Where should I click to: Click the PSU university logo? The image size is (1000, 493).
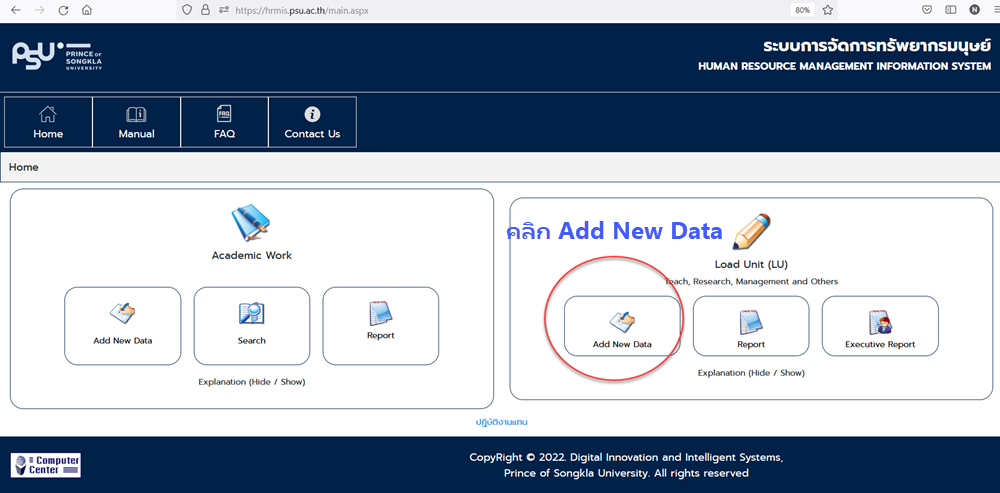click(57, 56)
